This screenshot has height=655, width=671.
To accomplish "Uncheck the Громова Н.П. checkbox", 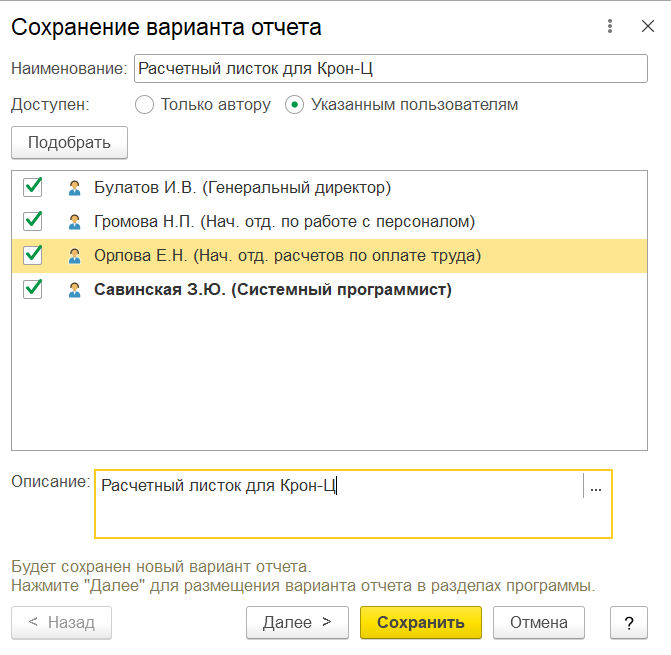I will click(33, 221).
